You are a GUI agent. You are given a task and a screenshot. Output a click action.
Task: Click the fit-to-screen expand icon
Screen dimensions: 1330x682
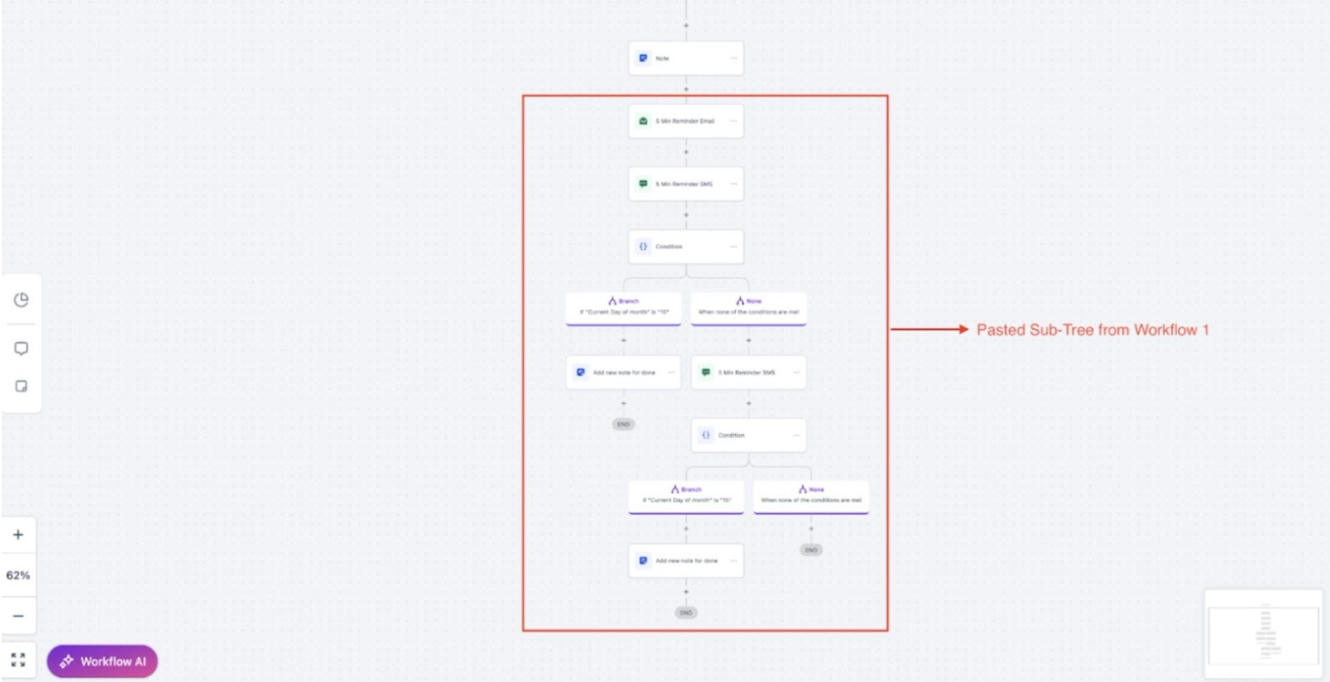(x=18, y=660)
